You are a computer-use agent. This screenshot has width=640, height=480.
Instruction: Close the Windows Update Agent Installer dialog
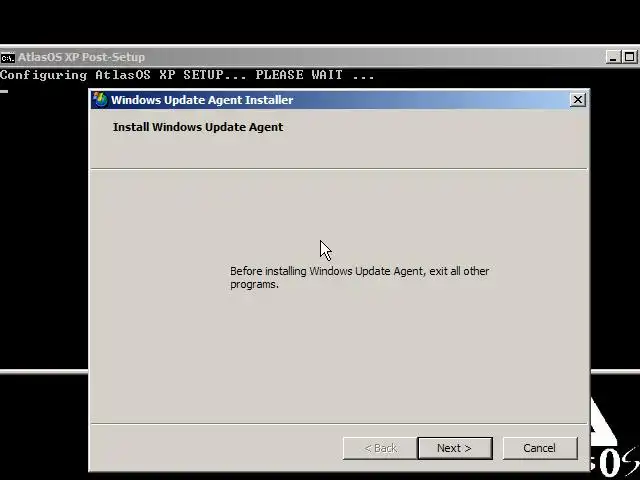[x=578, y=100]
